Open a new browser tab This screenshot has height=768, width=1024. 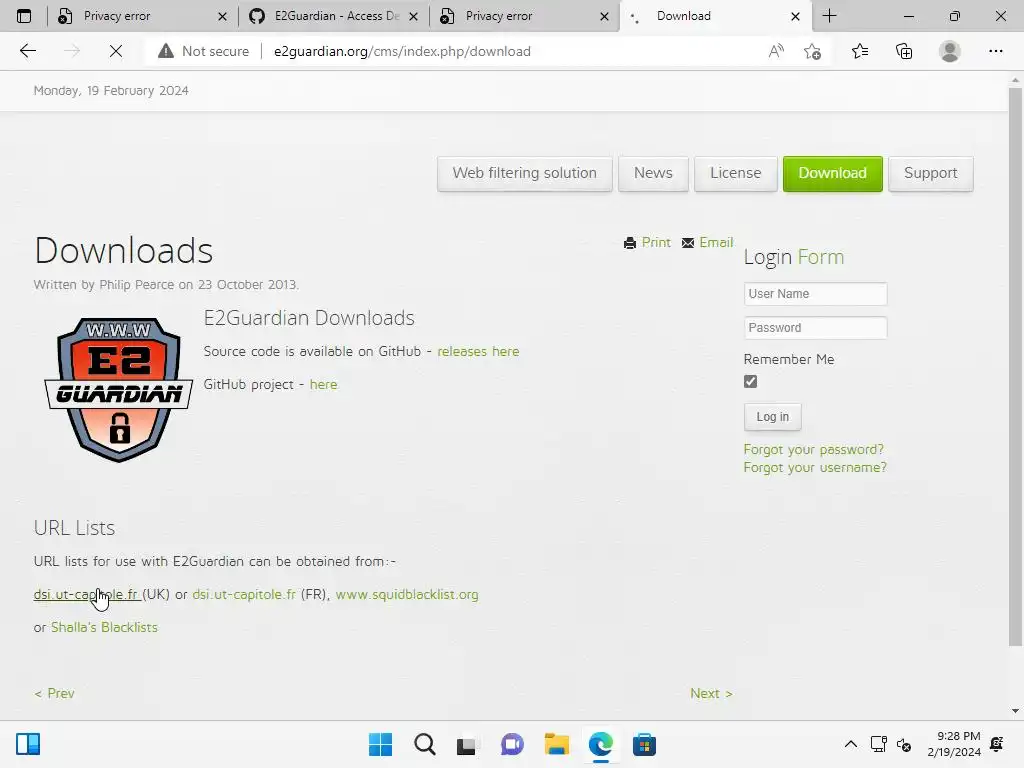point(829,16)
